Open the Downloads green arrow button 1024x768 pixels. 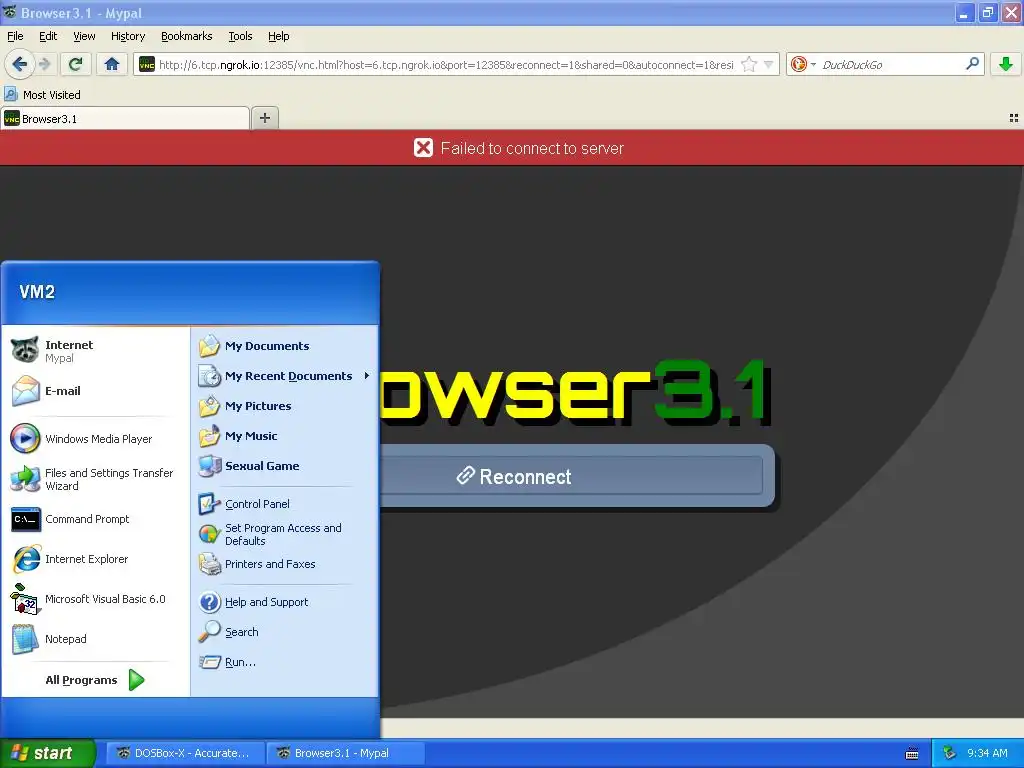1006,64
